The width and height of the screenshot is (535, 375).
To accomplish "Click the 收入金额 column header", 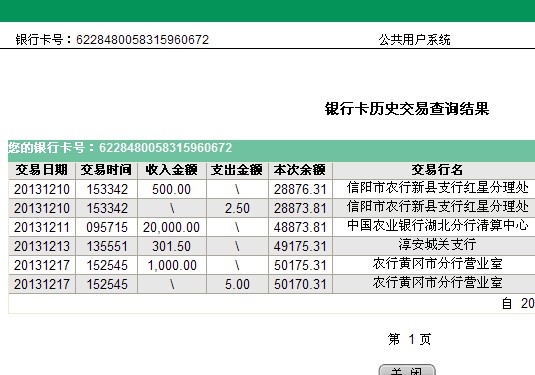I will tap(172, 170).
